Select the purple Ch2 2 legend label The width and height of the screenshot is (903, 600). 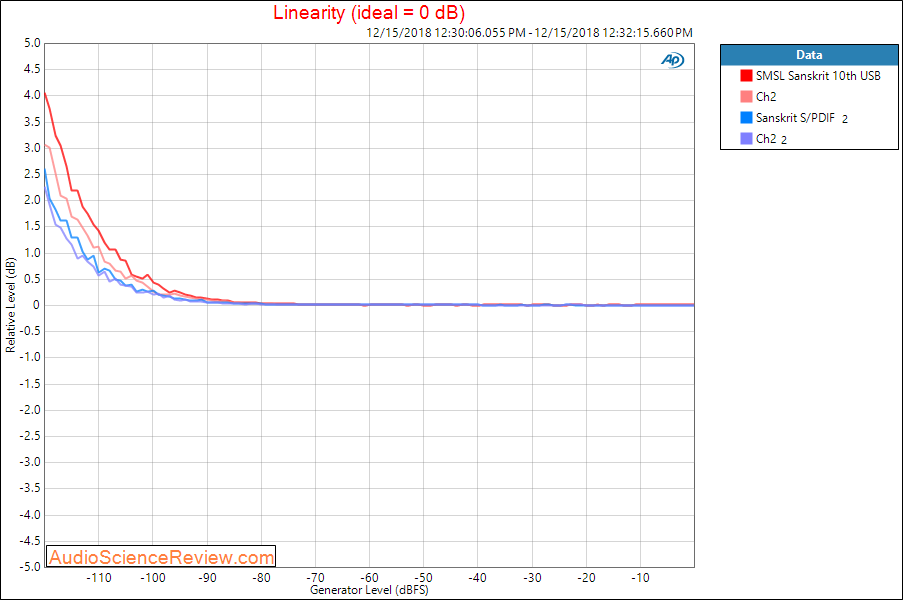pos(771,139)
